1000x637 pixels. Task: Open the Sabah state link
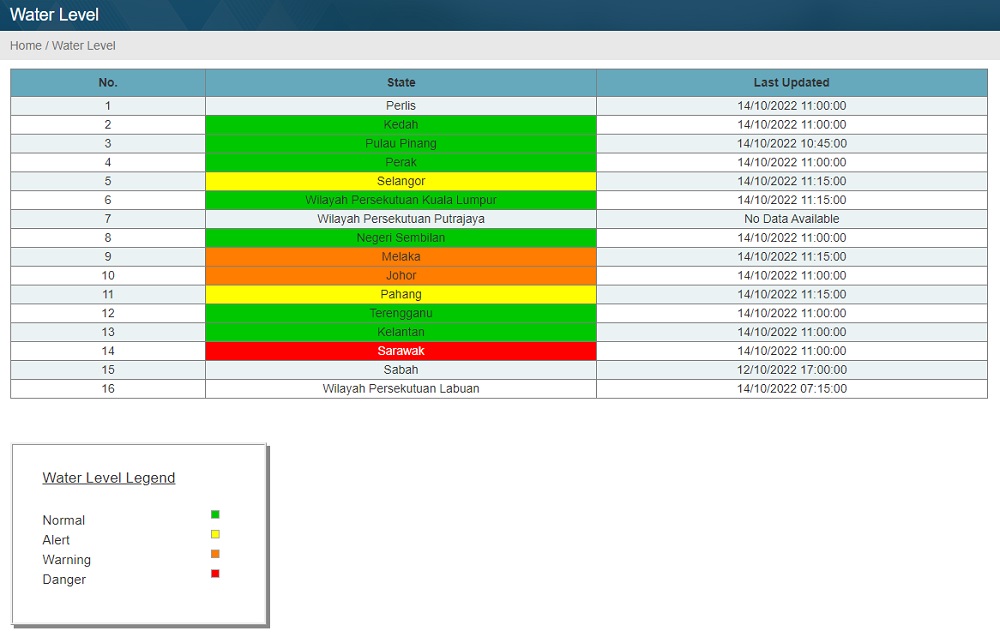[401, 370]
